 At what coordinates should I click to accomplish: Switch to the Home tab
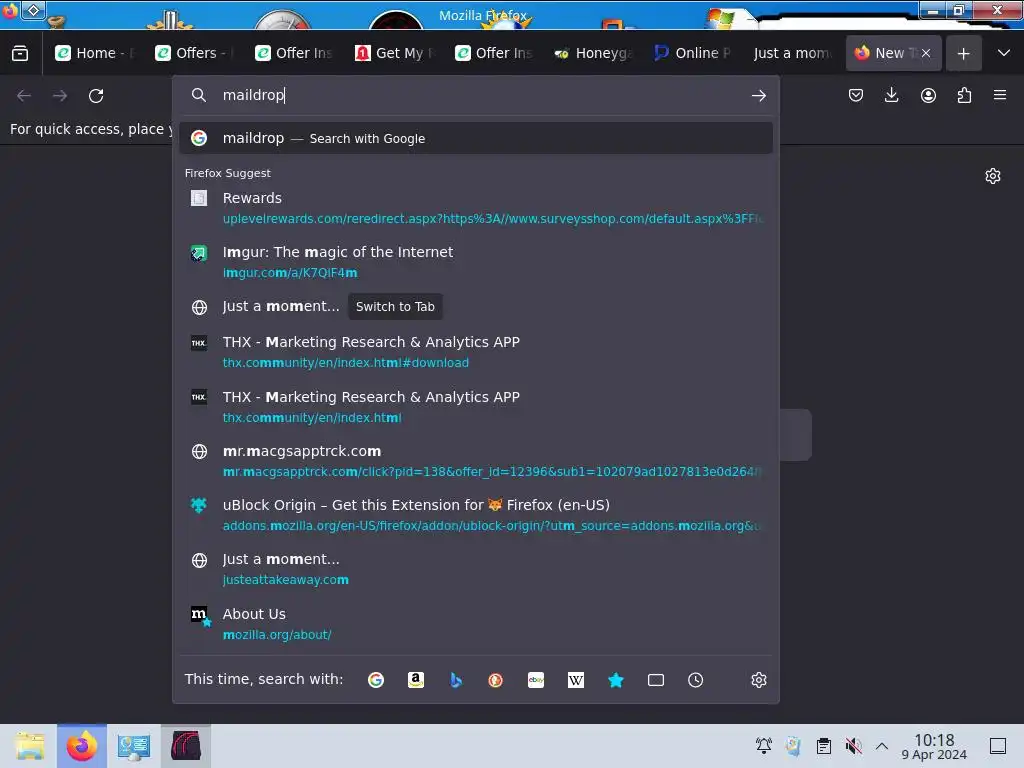(x=95, y=53)
